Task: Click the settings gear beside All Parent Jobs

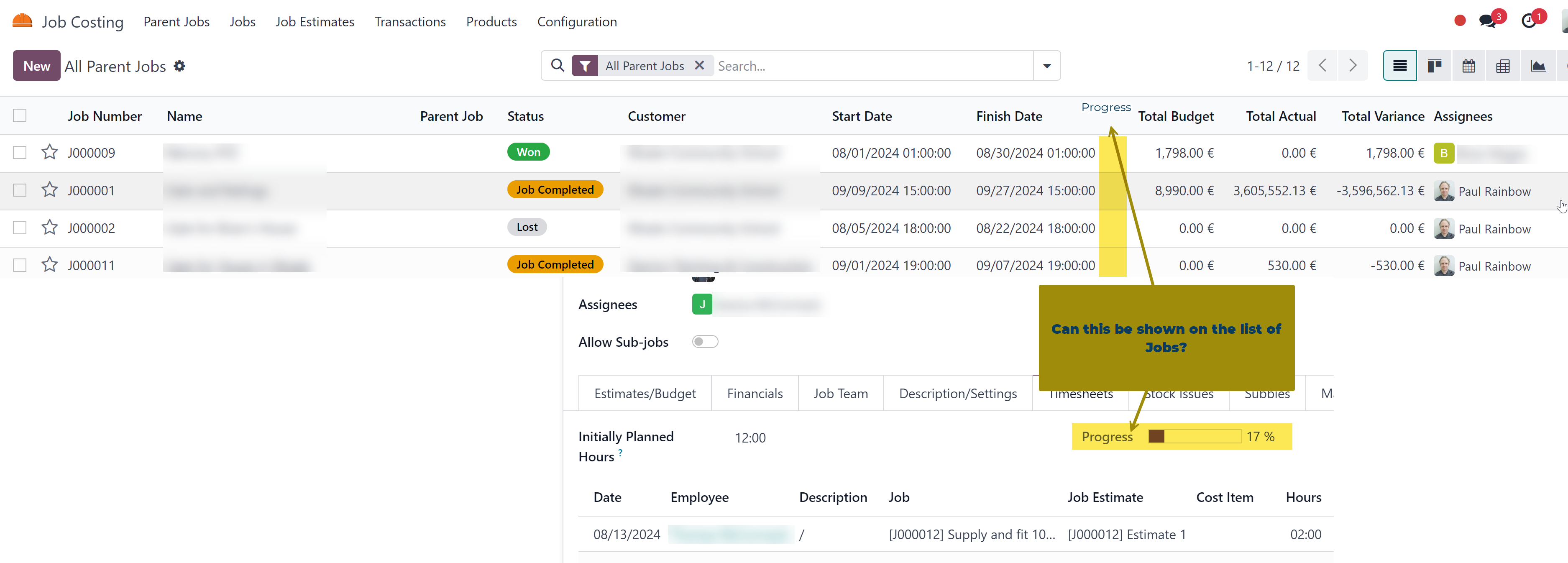Action: (179, 66)
